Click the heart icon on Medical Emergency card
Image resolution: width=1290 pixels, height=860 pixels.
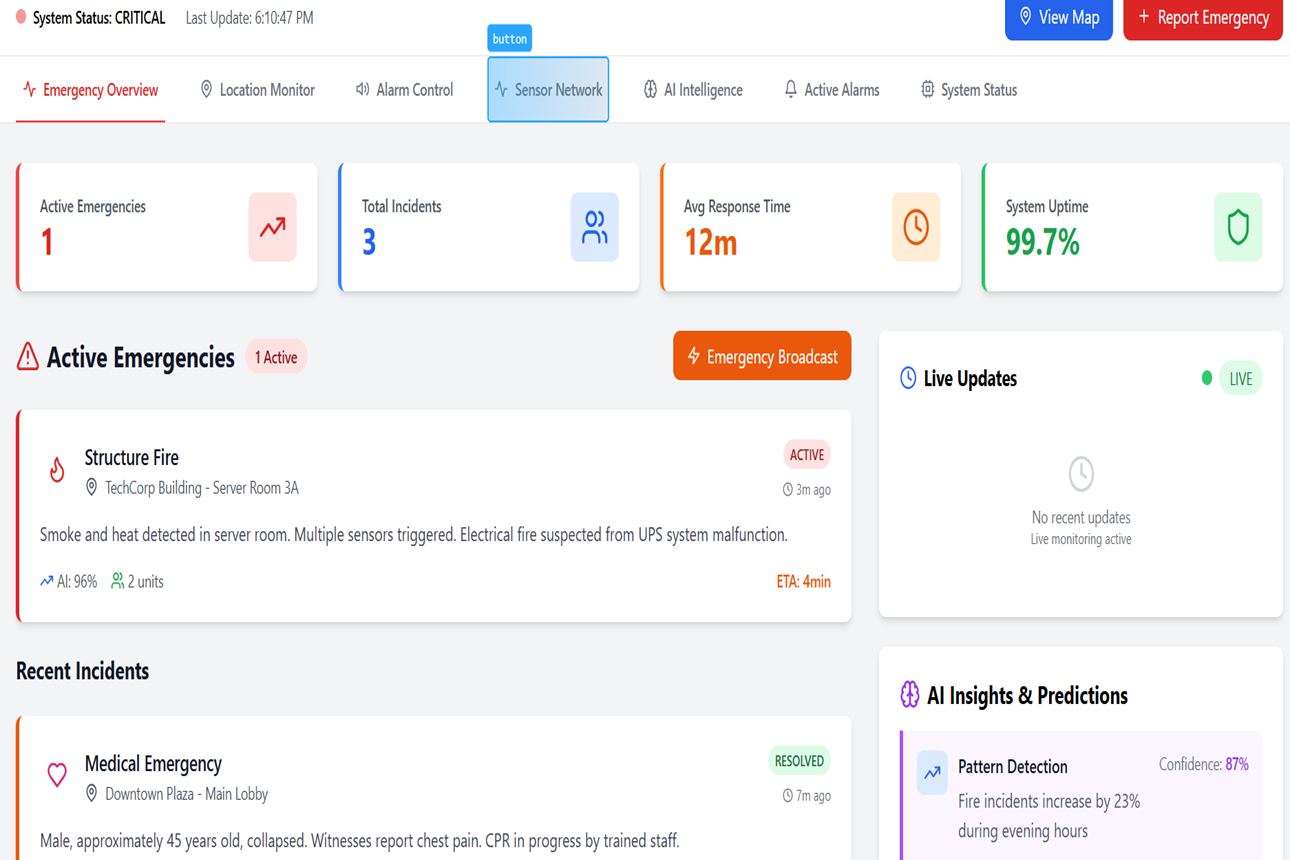57,774
